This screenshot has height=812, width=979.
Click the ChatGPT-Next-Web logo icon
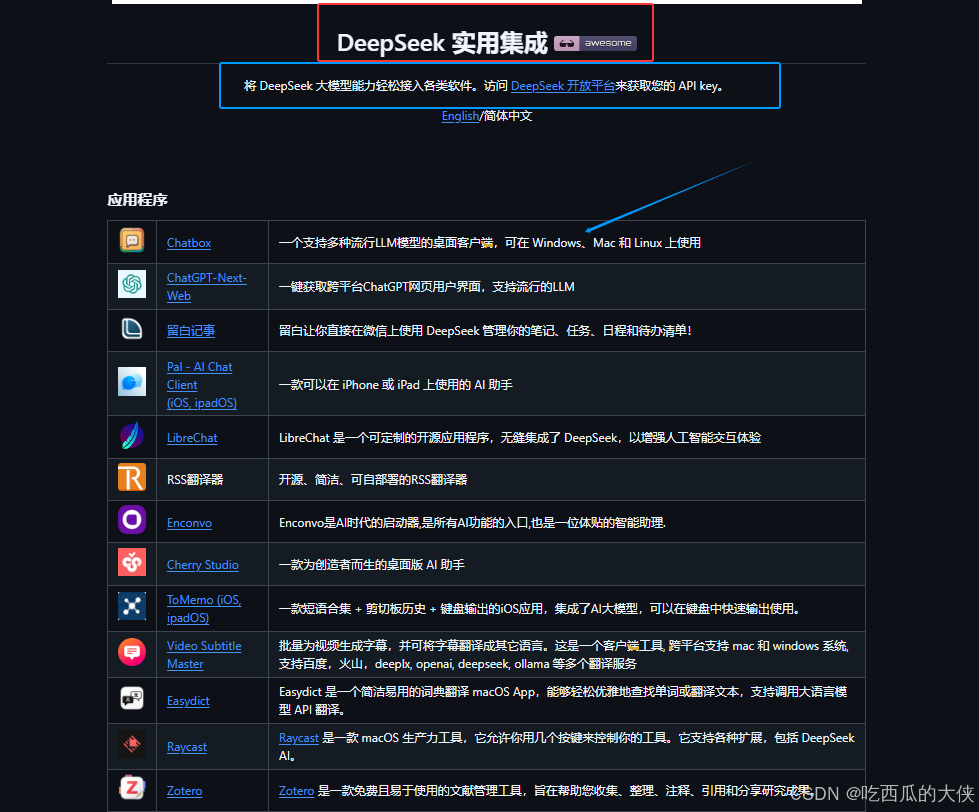[132, 284]
